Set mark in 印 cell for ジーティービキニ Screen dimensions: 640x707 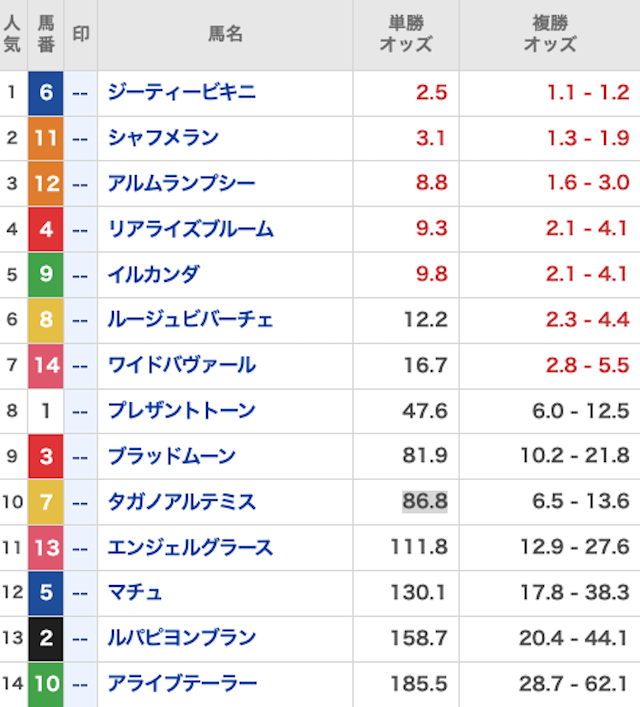(x=81, y=93)
